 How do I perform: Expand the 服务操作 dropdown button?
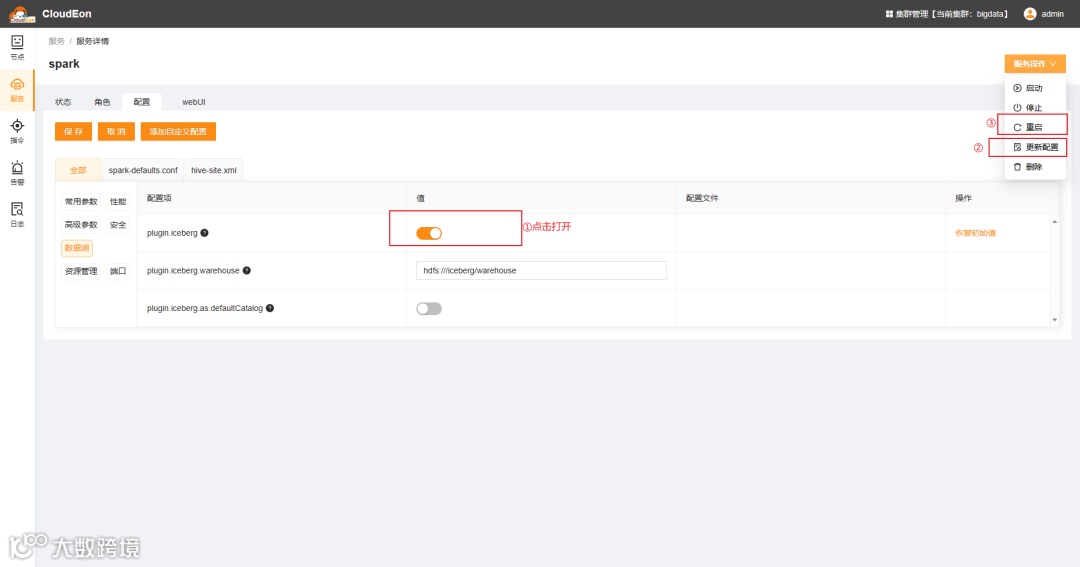tap(1035, 63)
